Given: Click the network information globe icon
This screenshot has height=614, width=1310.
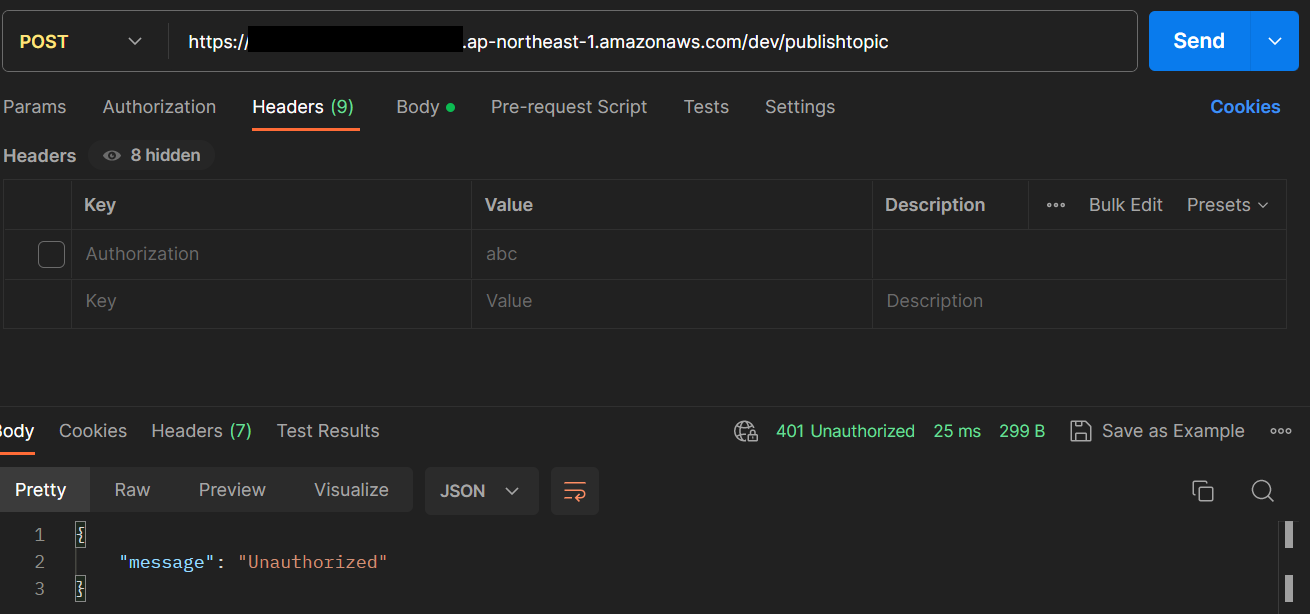Looking at the screenshot, I should [745, 431].
